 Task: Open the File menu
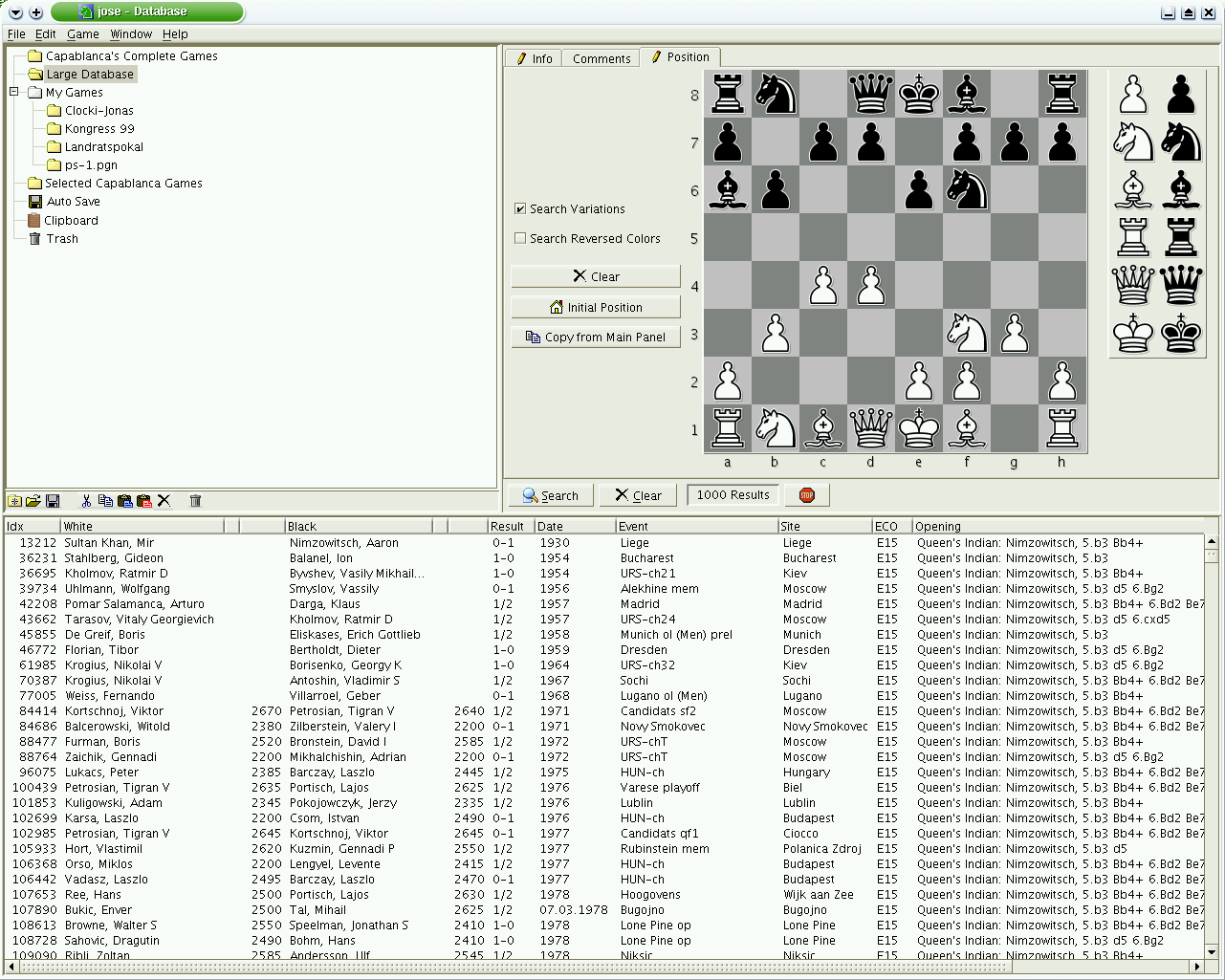click(x=16, y=34)
